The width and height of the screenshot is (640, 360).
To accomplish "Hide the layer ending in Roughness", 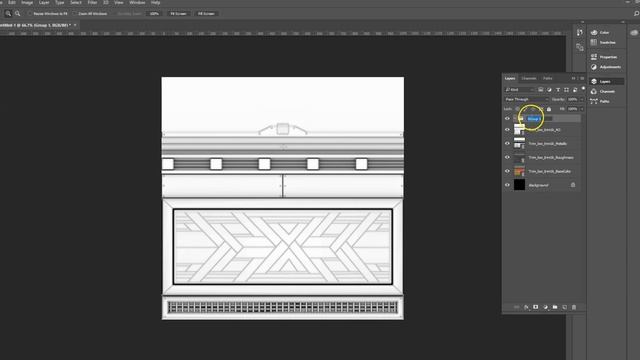I will point(507,157).
